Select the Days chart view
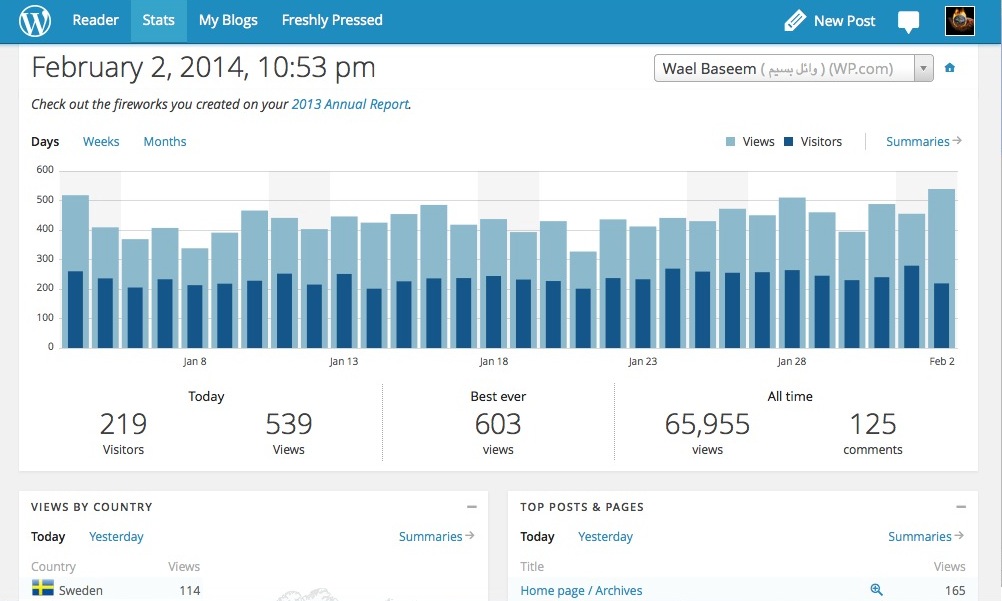Viewport: 1002px width, 601px height. (45, 142)
